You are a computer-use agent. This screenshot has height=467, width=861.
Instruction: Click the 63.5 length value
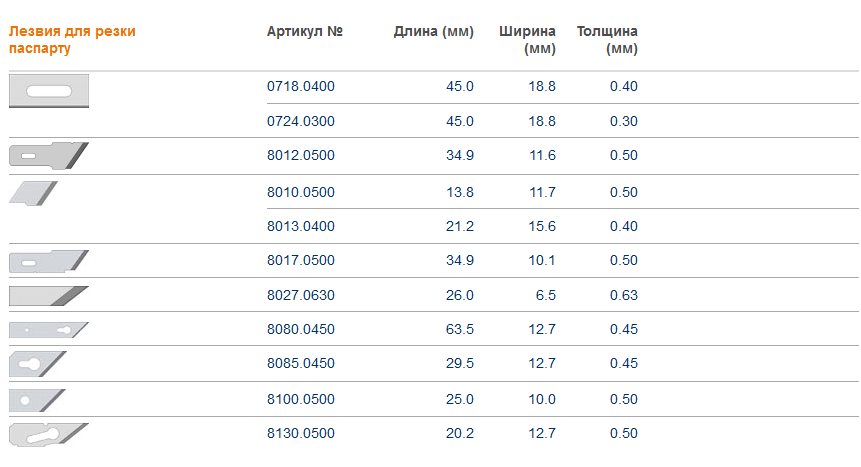tap(460, 329)
